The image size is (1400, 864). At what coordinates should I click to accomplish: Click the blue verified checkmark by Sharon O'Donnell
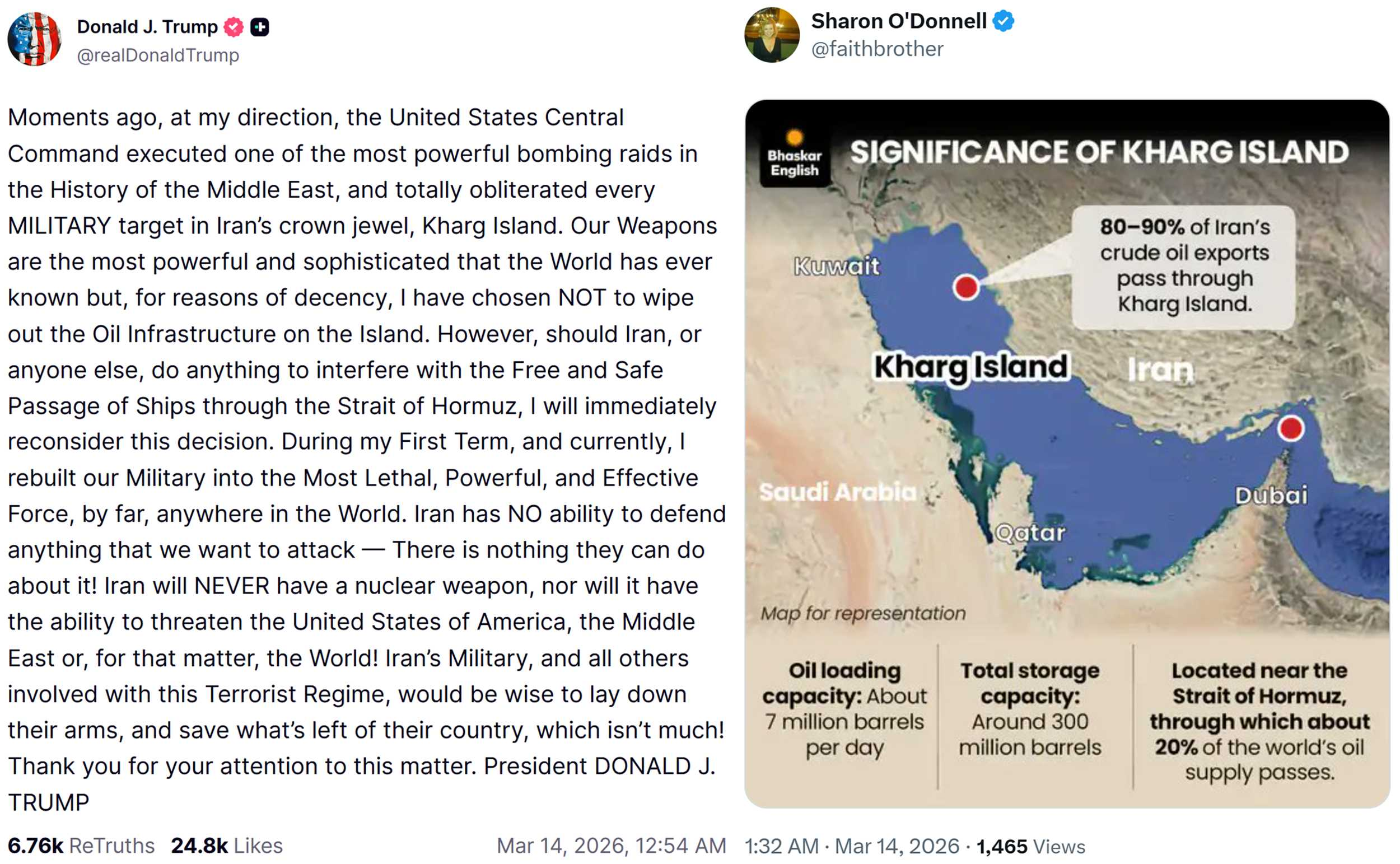coord(1004,21)
